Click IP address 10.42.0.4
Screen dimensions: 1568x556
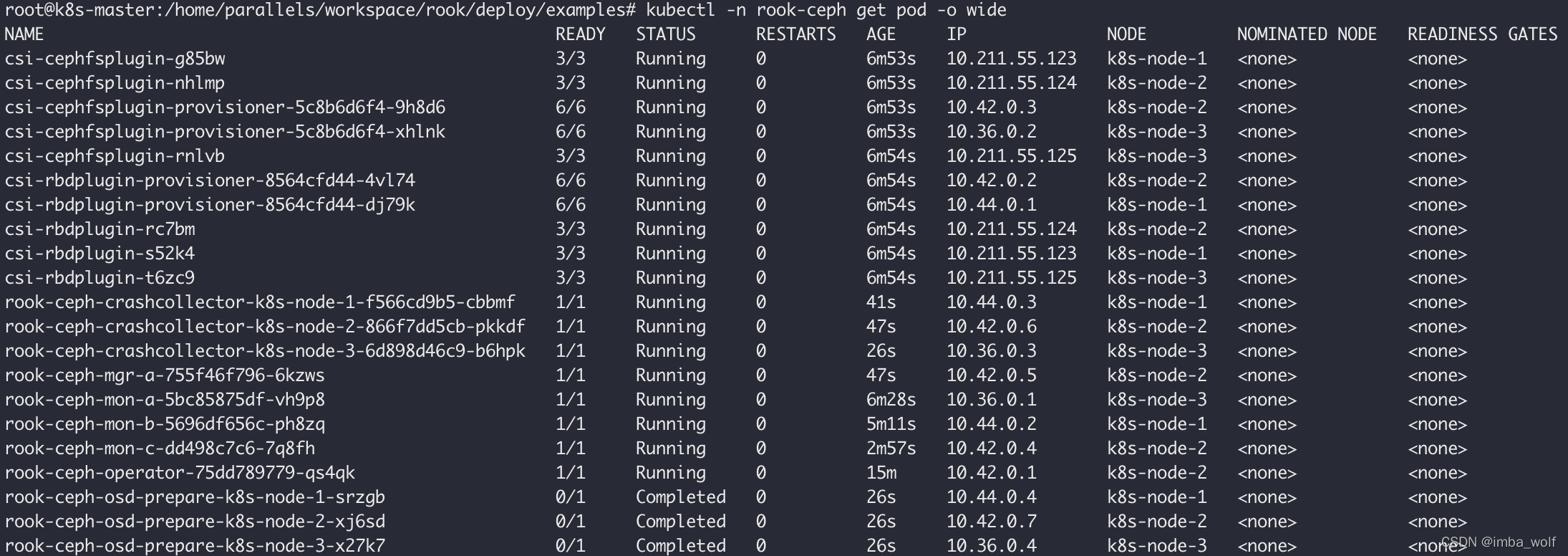[x=992, y=449]
